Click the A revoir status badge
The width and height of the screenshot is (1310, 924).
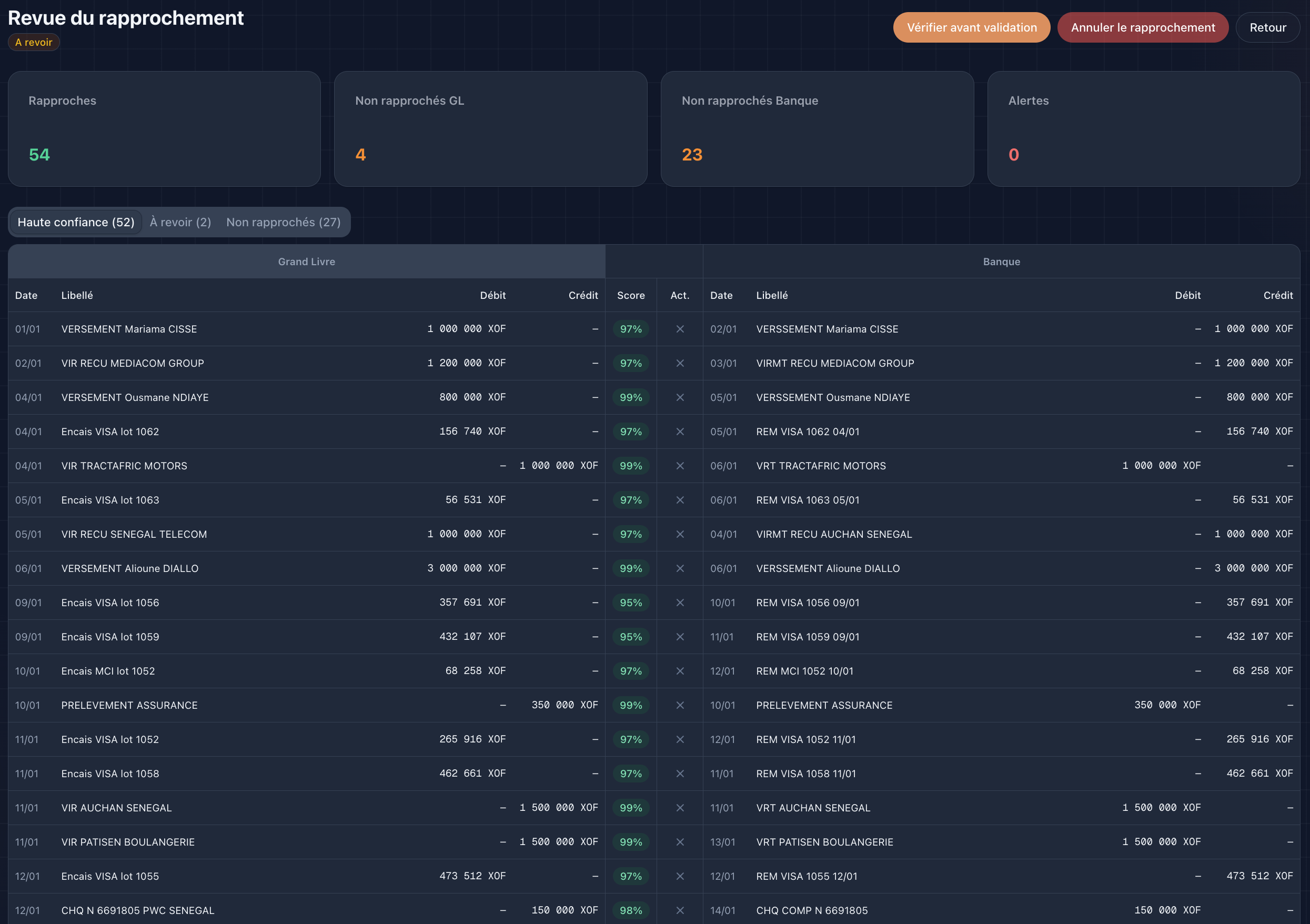(x=33, y=42)
